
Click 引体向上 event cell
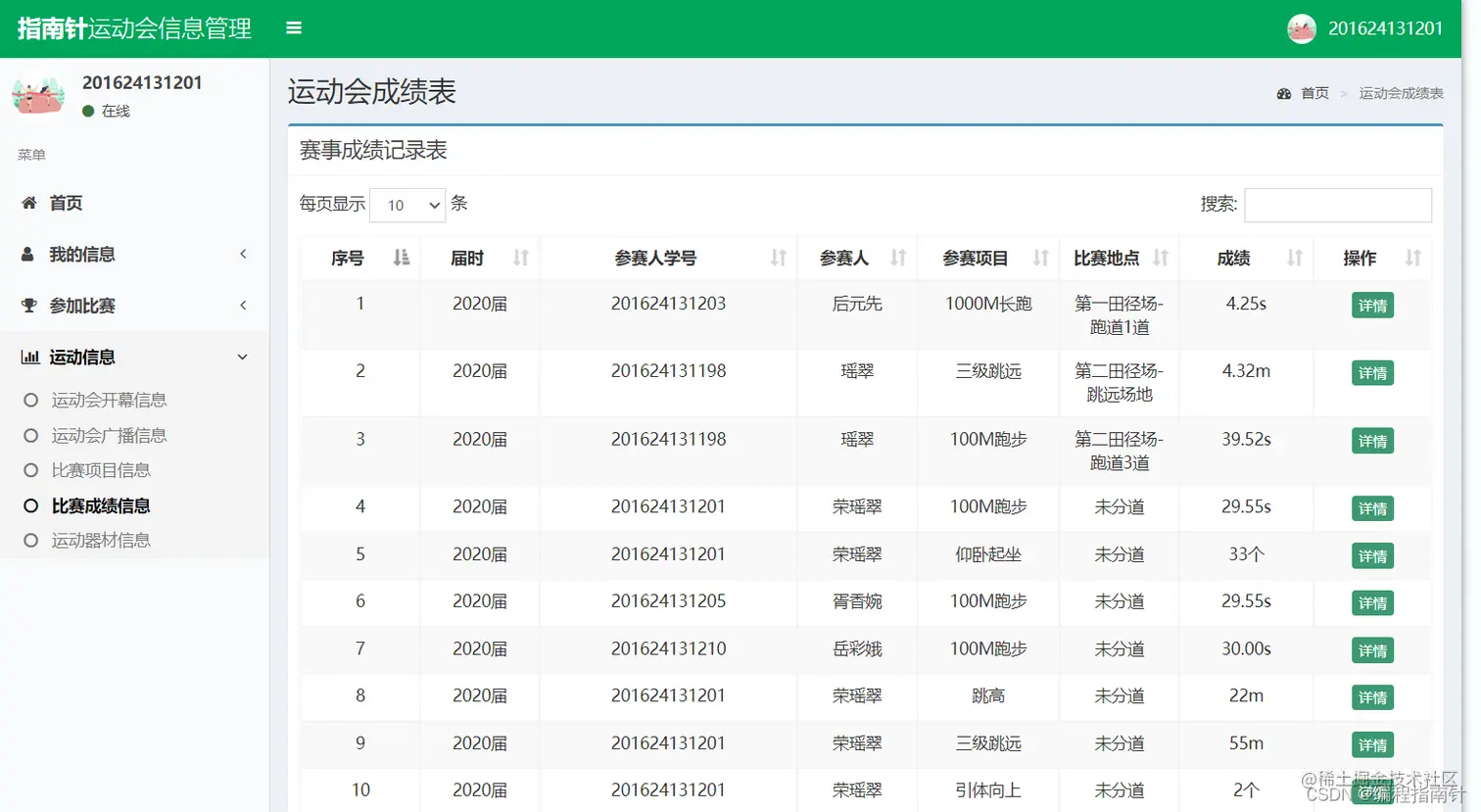click(988, 789)
